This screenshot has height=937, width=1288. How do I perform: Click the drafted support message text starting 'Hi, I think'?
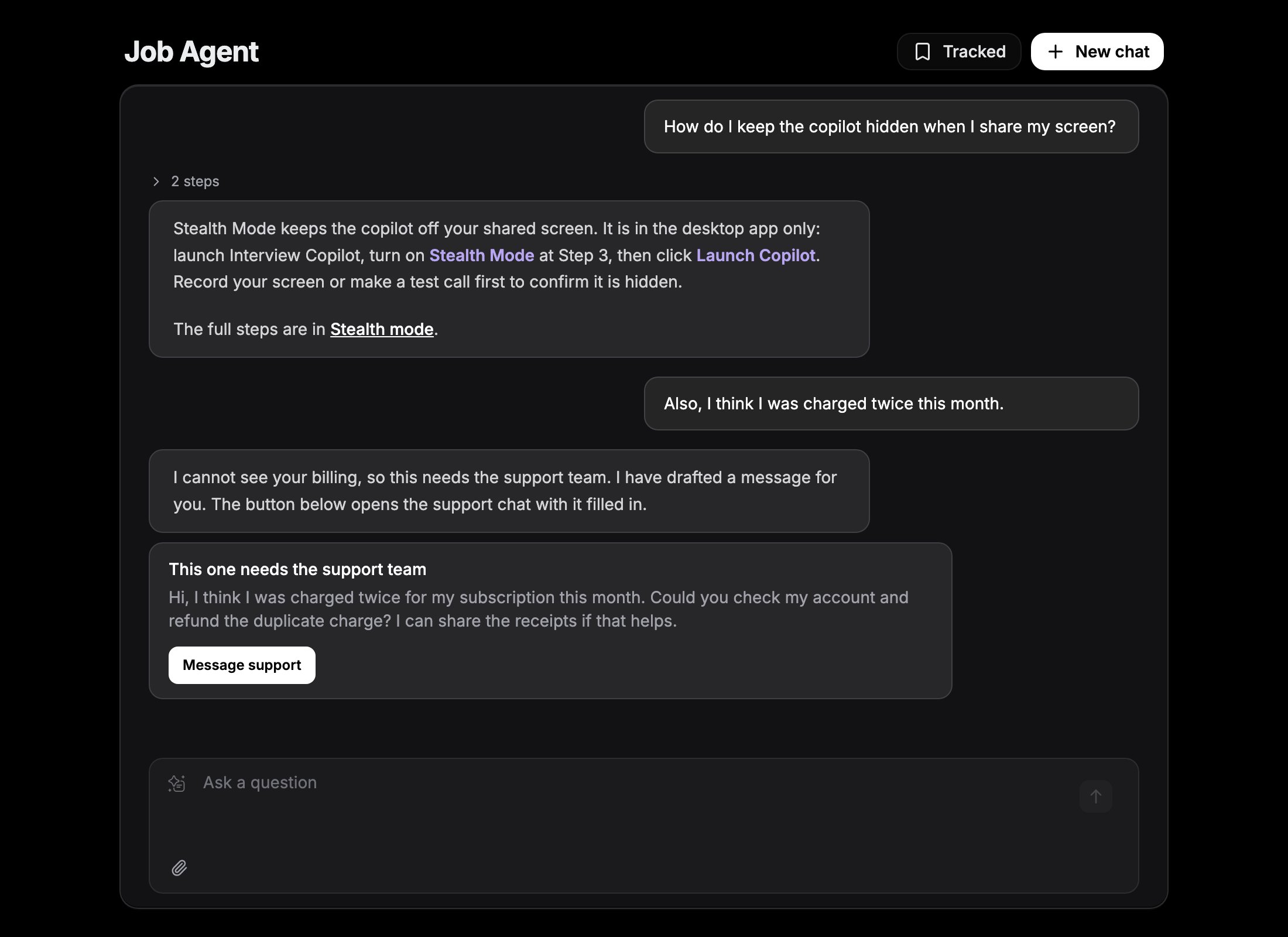[x=539, y=609]
